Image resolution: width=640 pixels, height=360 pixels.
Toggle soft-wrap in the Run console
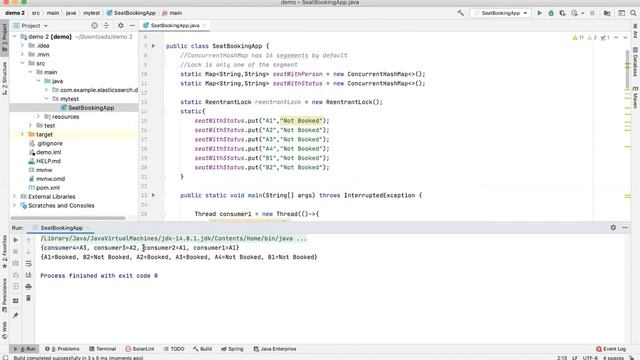(x=28, y=264)
